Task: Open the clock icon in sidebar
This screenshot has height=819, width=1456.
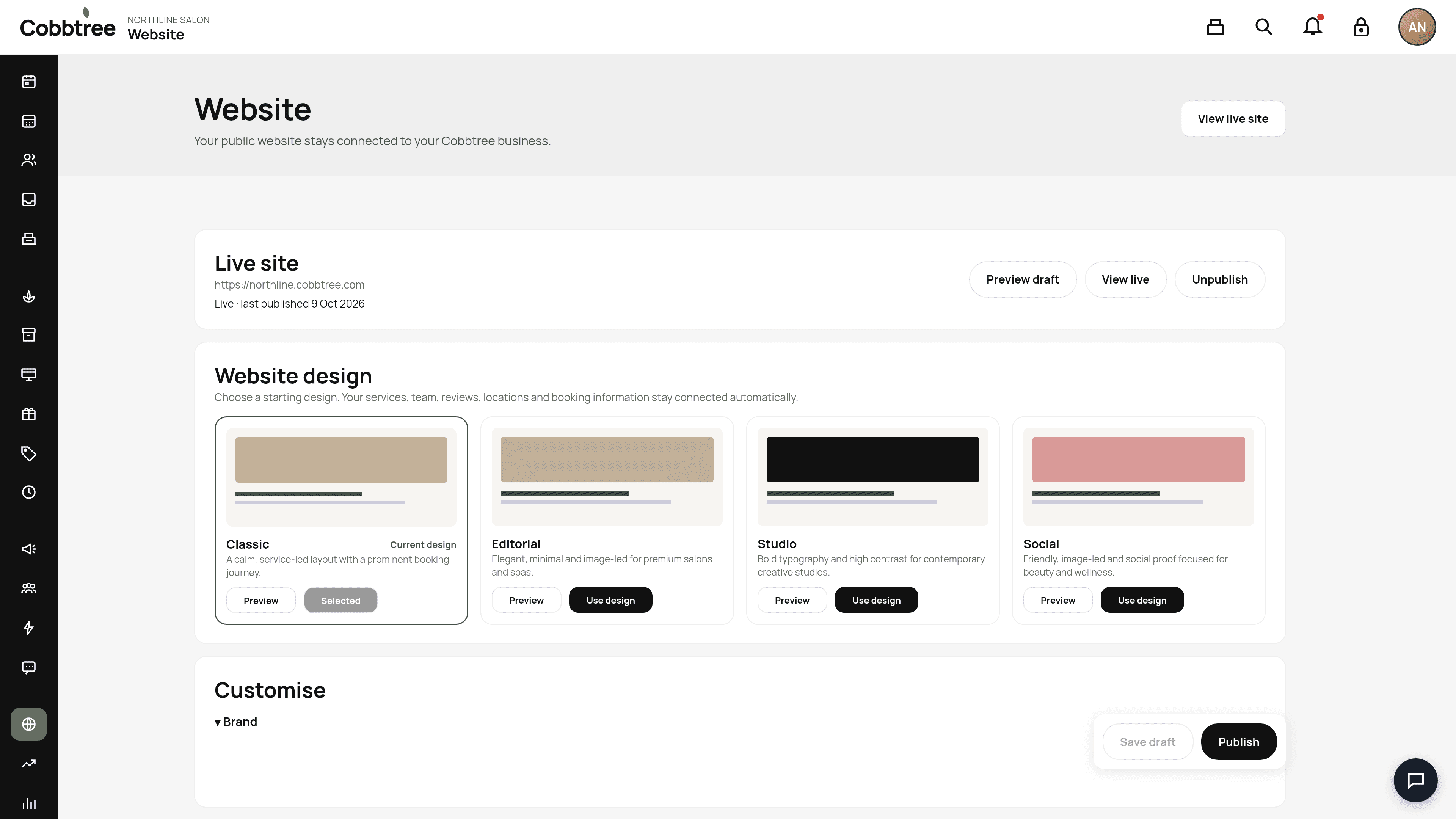Action: coord(29,492)
